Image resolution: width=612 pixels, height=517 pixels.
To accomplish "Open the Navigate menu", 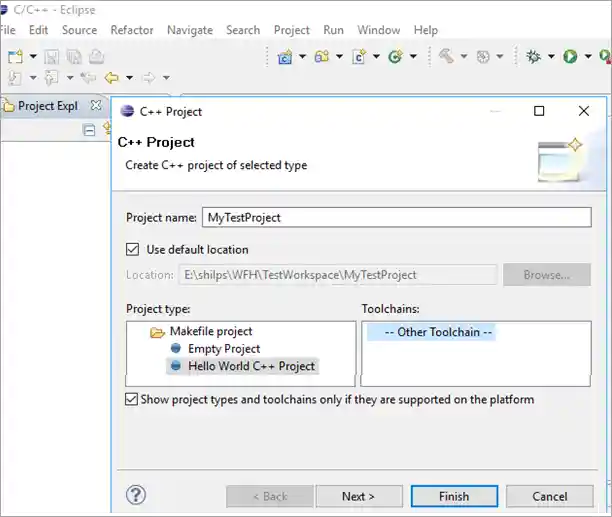I will click(190, 30).
